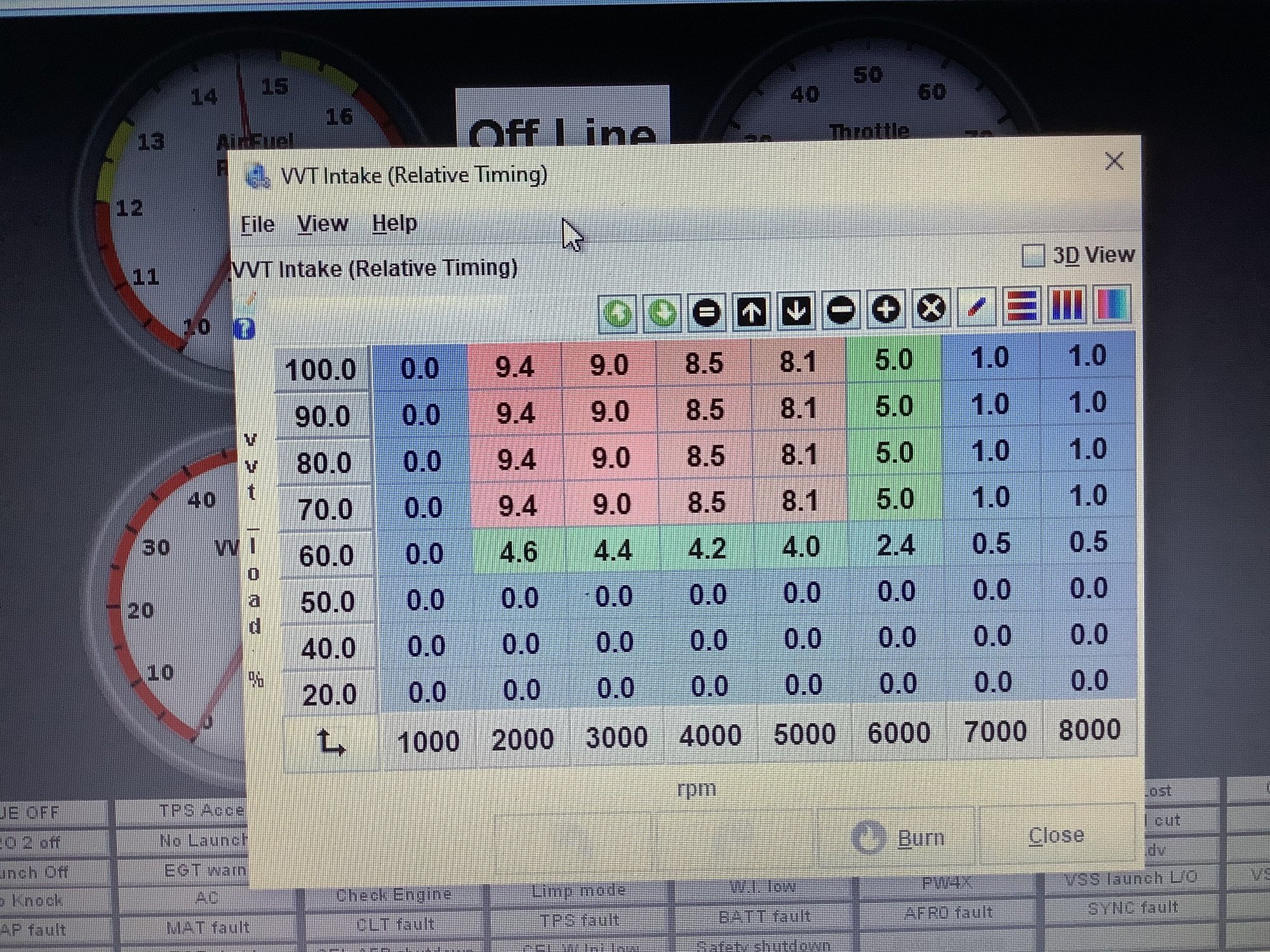Click the Close button at bottom

click(x=1056, y=835)
